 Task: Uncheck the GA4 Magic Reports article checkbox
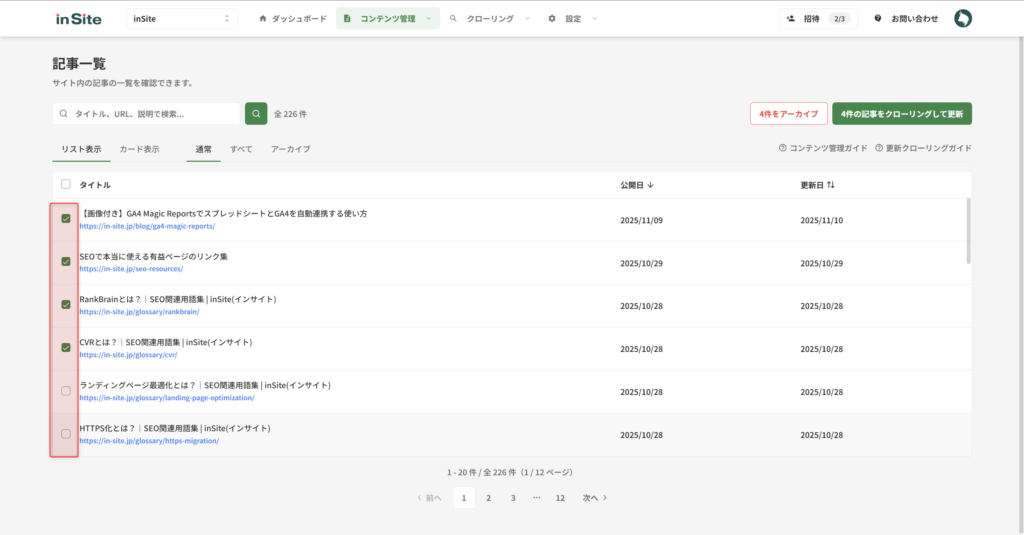[x=66, y=219]
